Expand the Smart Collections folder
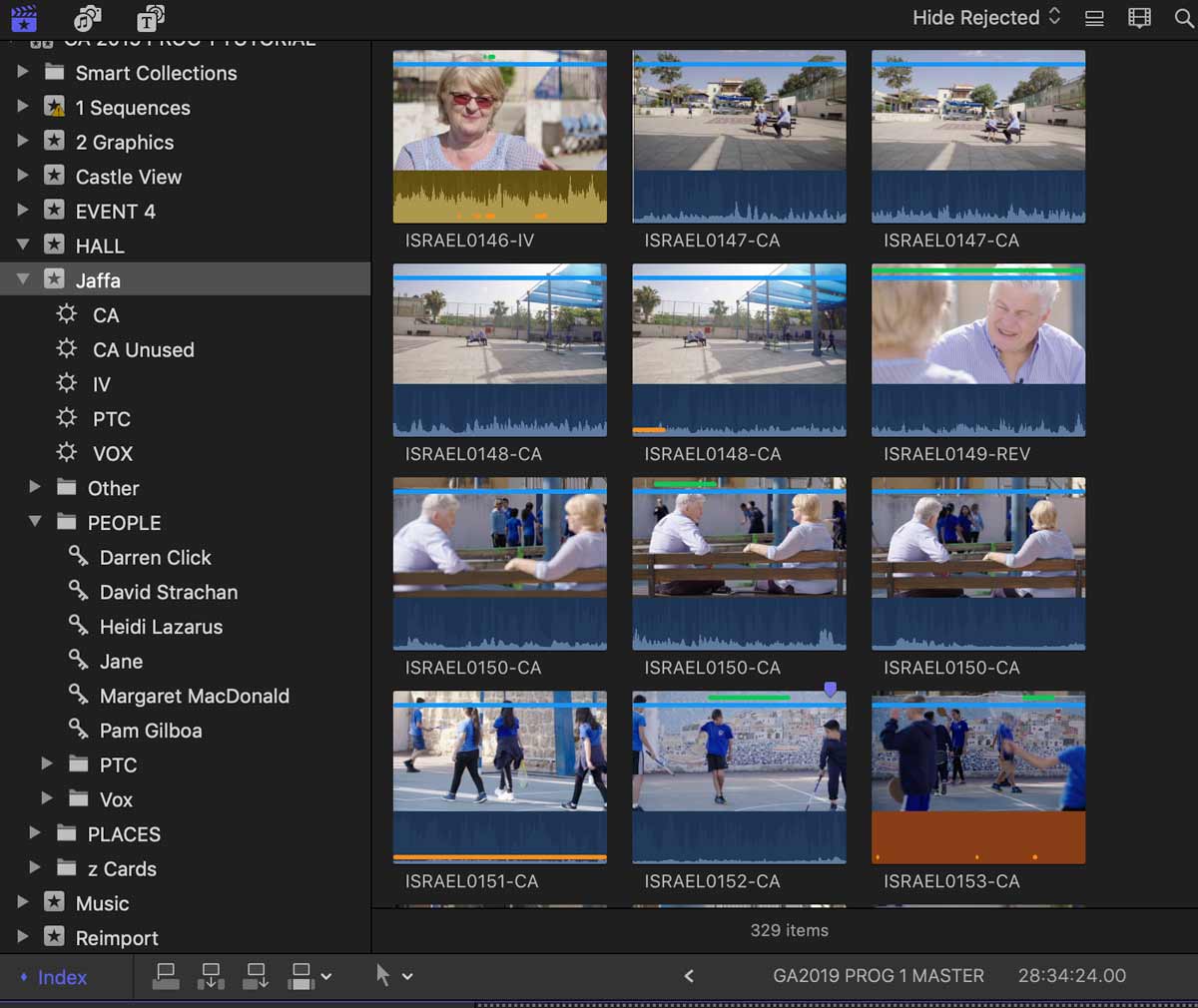The height and width of the screenshot is (1008, 1198). coord(23,72)
